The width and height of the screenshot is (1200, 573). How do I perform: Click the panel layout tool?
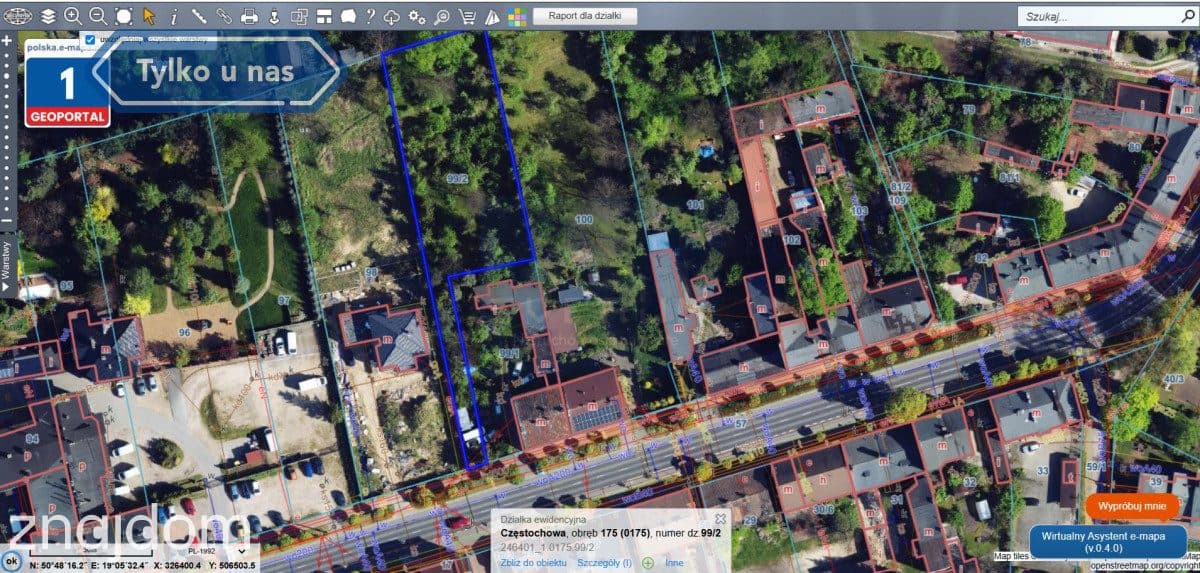(325, 15)
